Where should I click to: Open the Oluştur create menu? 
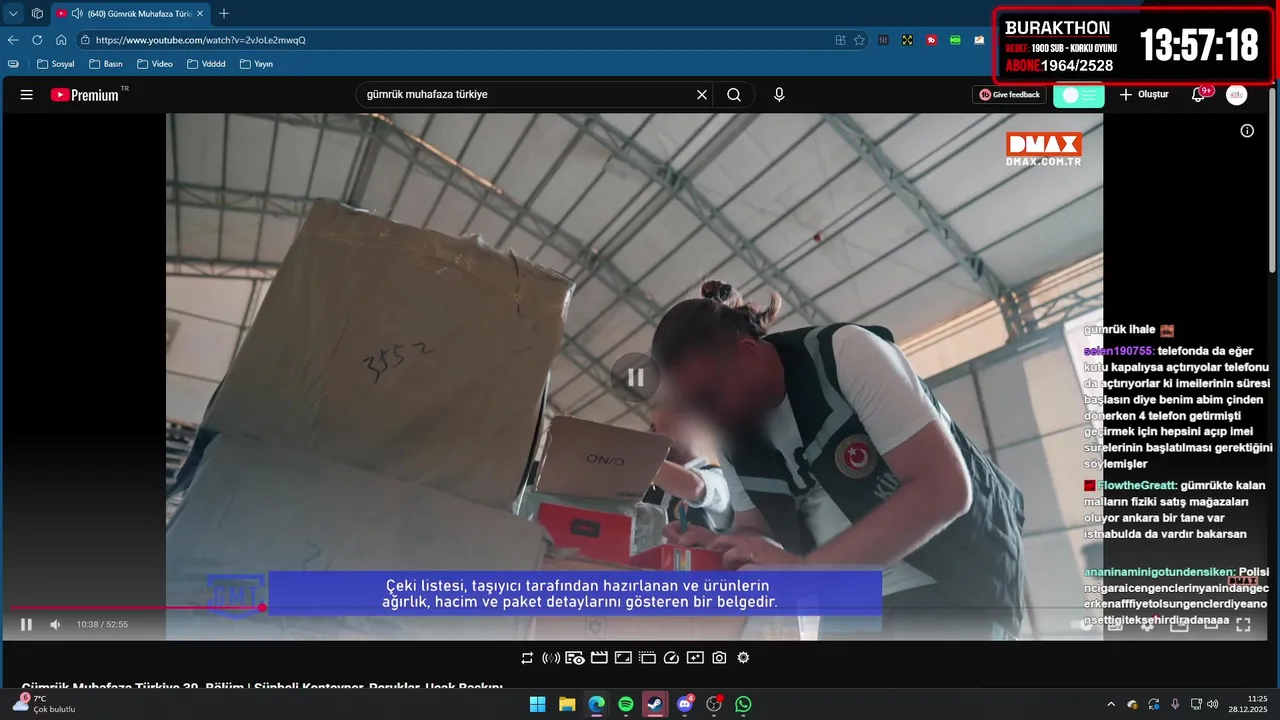[x=1144, y=95]
